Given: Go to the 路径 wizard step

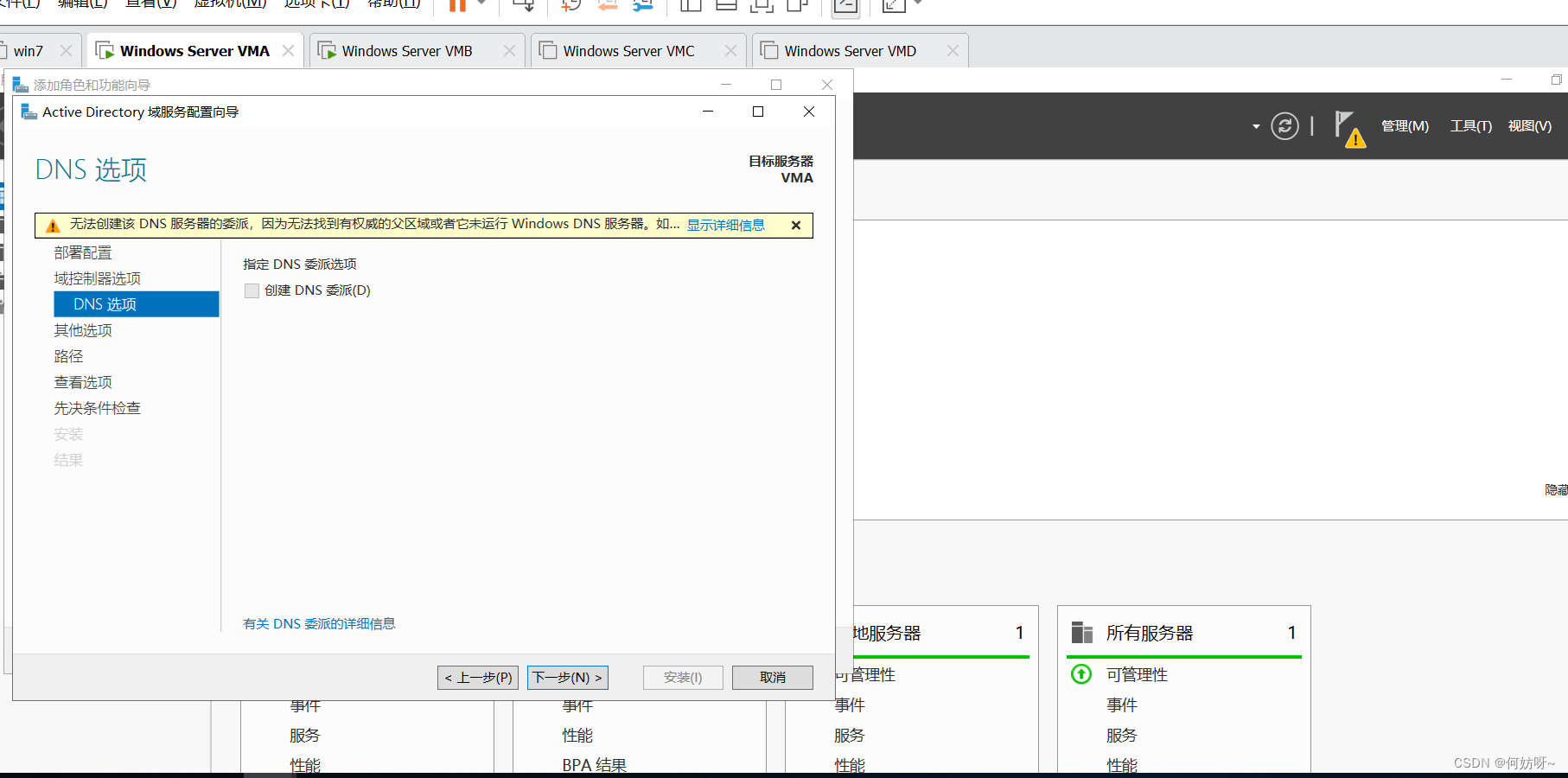Looking at the screenshot, I should (x=69, y=356).
